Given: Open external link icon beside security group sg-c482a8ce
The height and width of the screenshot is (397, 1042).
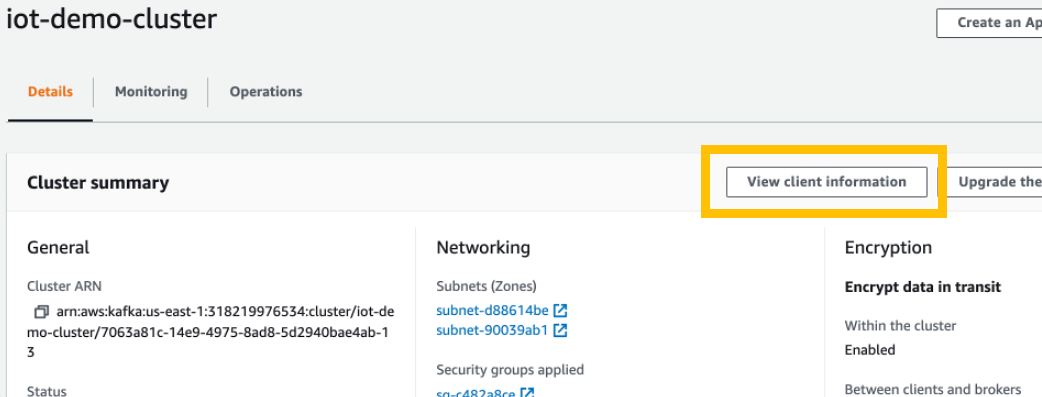Looking at the screenshot, I should (x=527, y=393).
